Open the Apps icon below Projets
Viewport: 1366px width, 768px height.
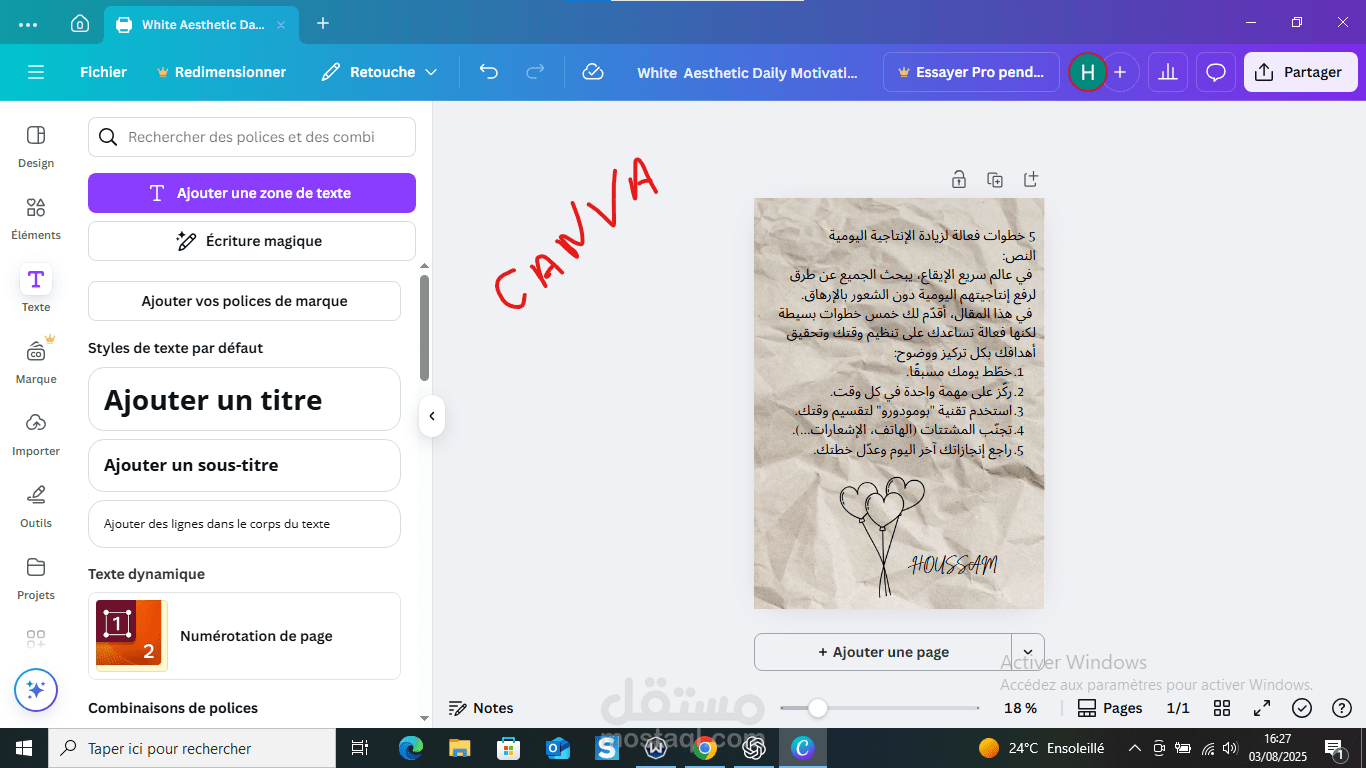tap(36, 638)
